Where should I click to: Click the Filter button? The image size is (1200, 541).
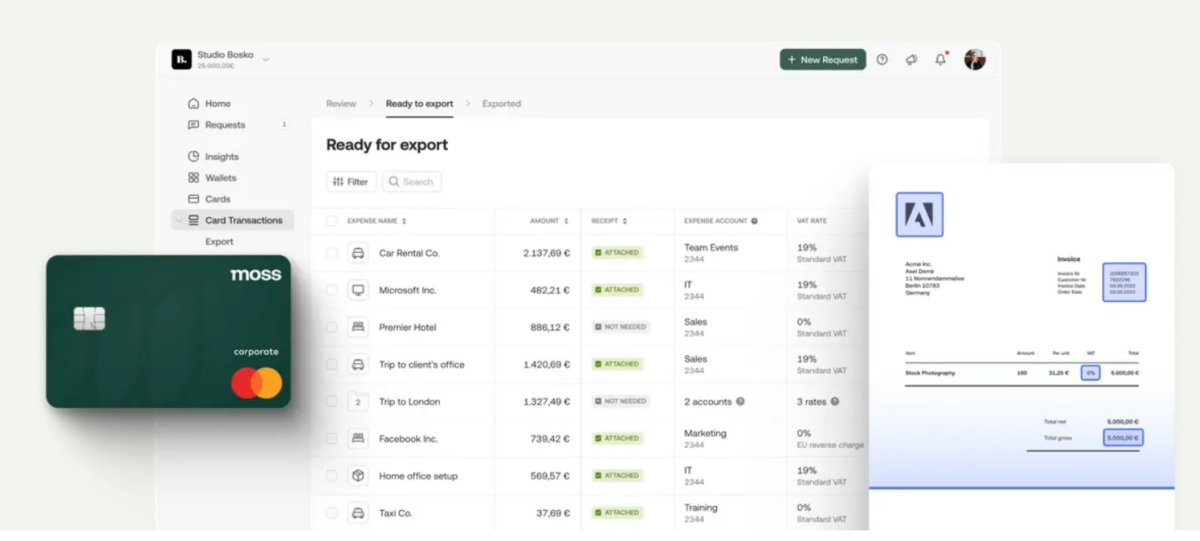(x=351, y=182)
